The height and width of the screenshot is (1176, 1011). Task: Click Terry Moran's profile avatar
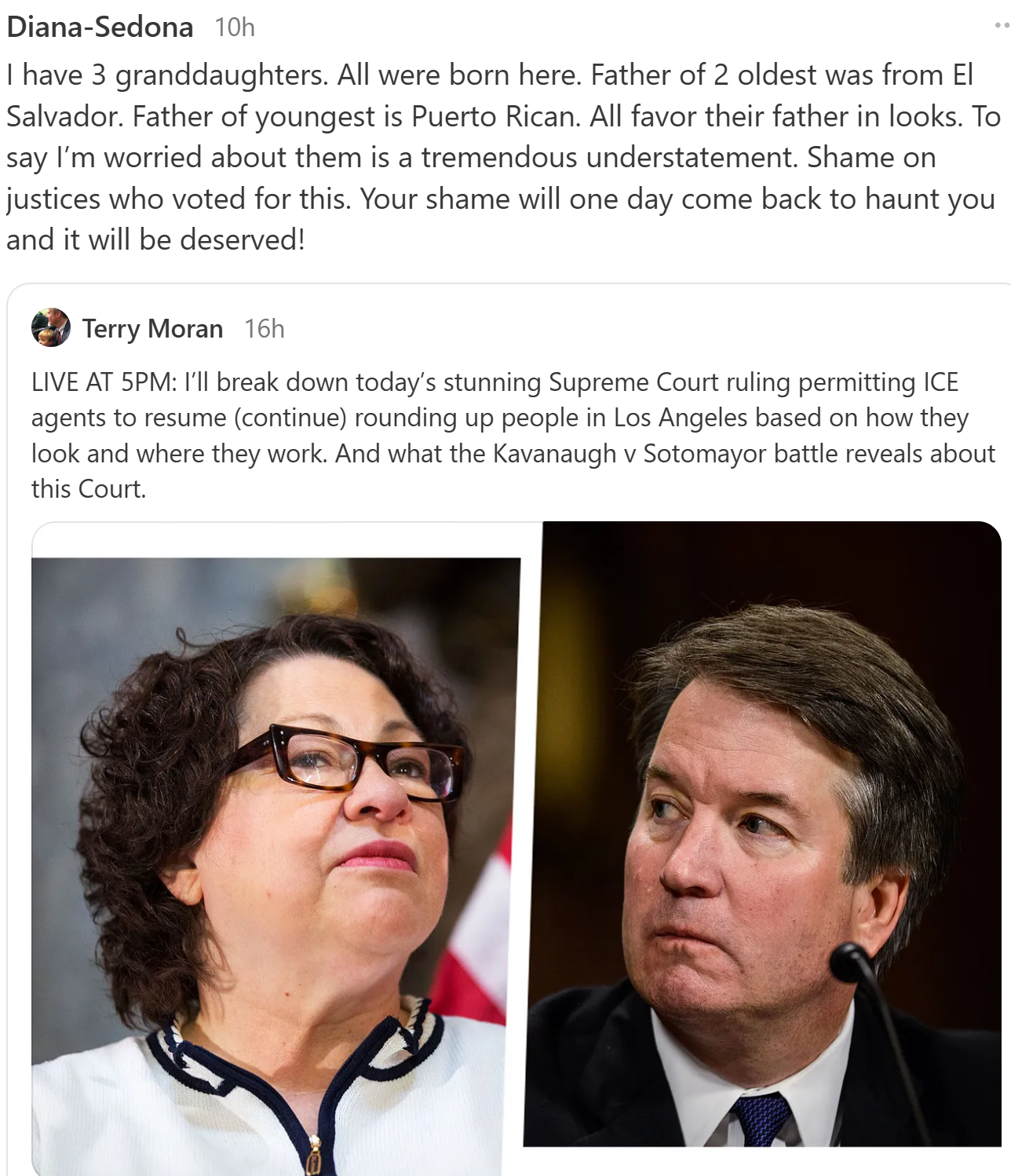[x=51, y=327]
